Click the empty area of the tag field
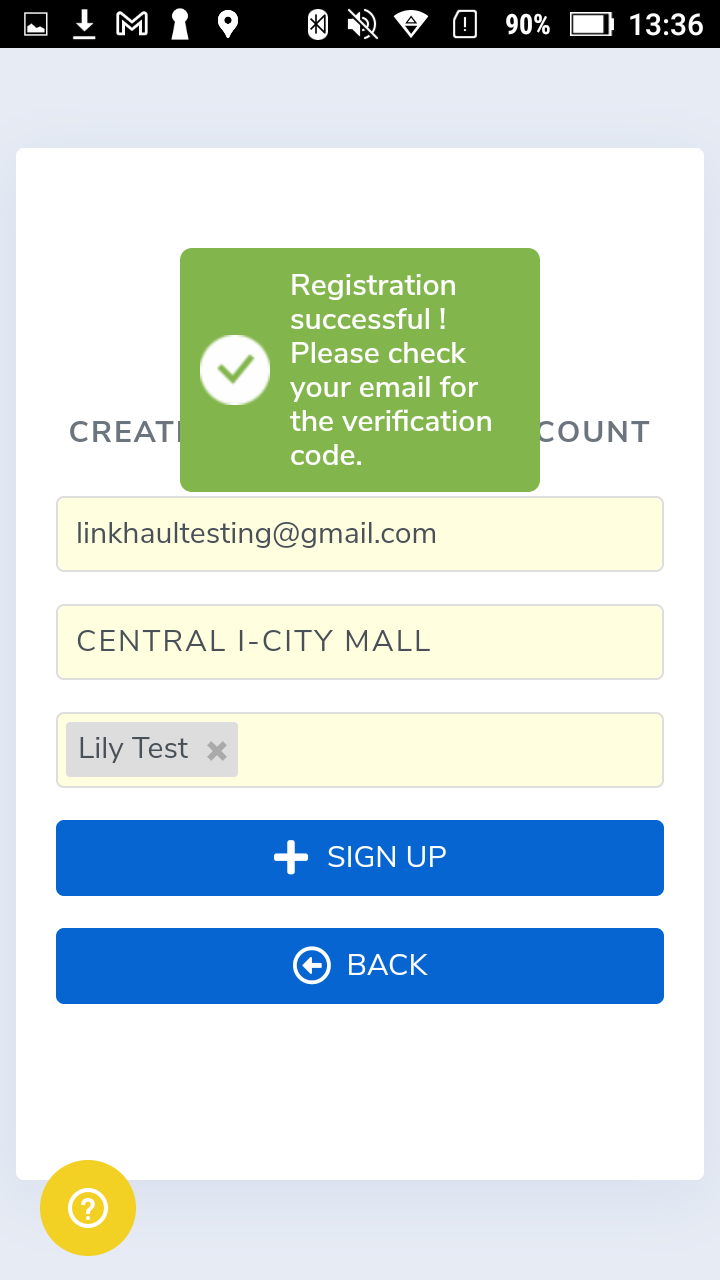 [x=450, y=750]
